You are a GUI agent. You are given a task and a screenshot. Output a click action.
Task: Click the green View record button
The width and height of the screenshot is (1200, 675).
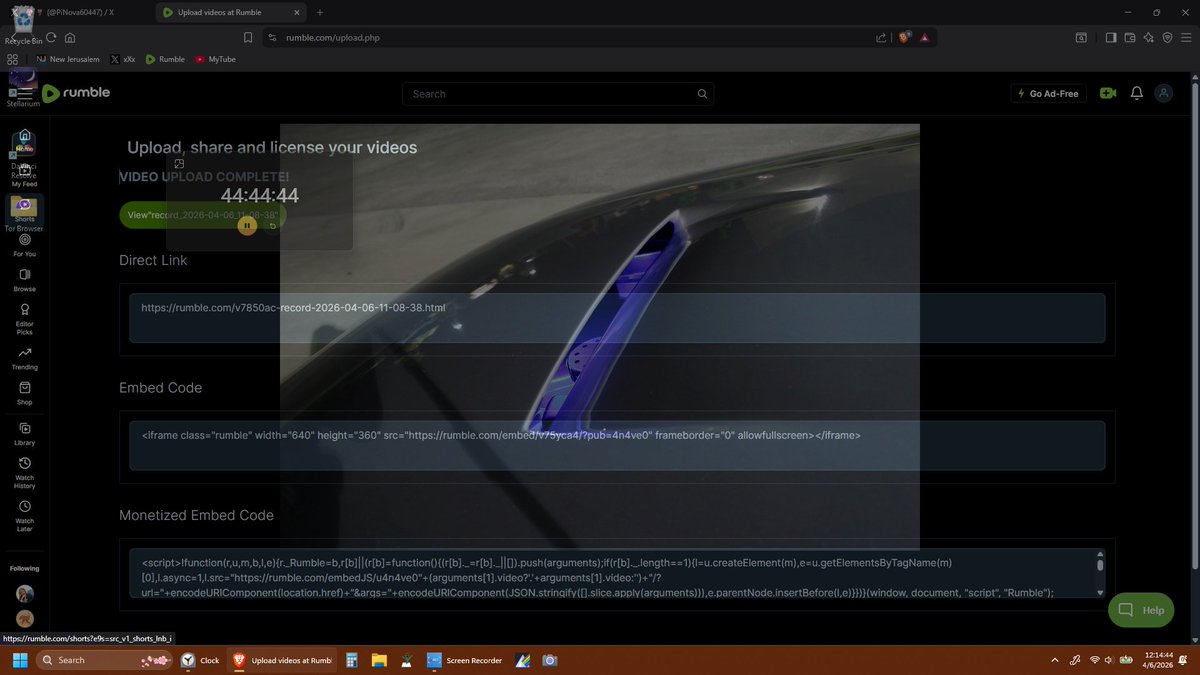203,215
